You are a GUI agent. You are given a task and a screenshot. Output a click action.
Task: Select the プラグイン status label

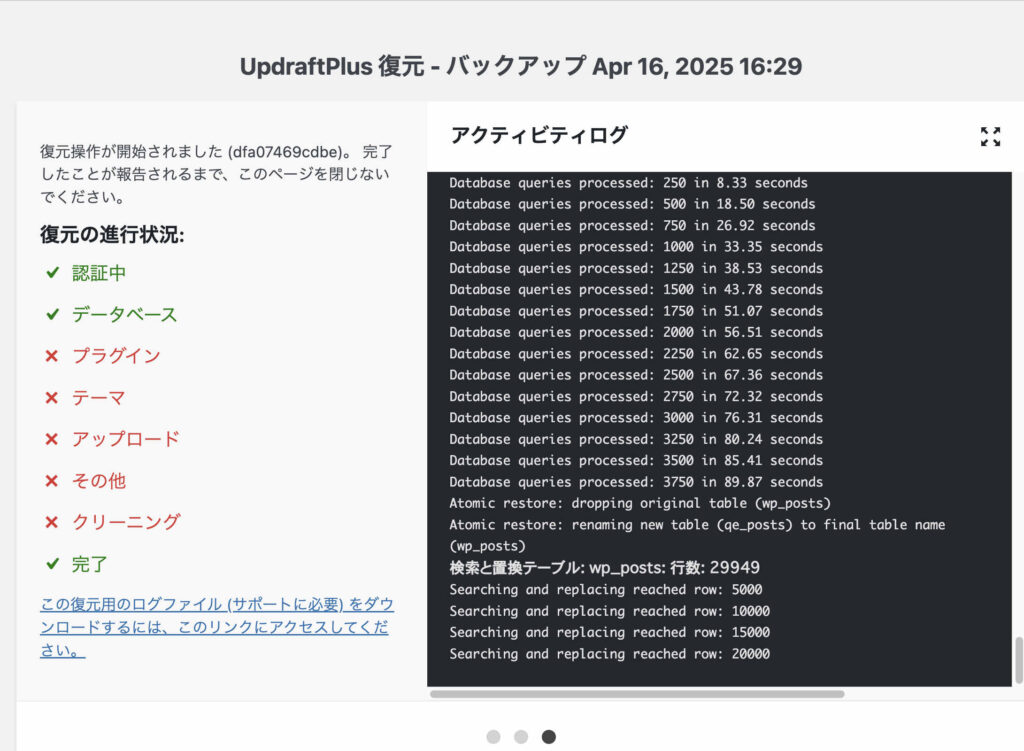click(x=116, y=356)
